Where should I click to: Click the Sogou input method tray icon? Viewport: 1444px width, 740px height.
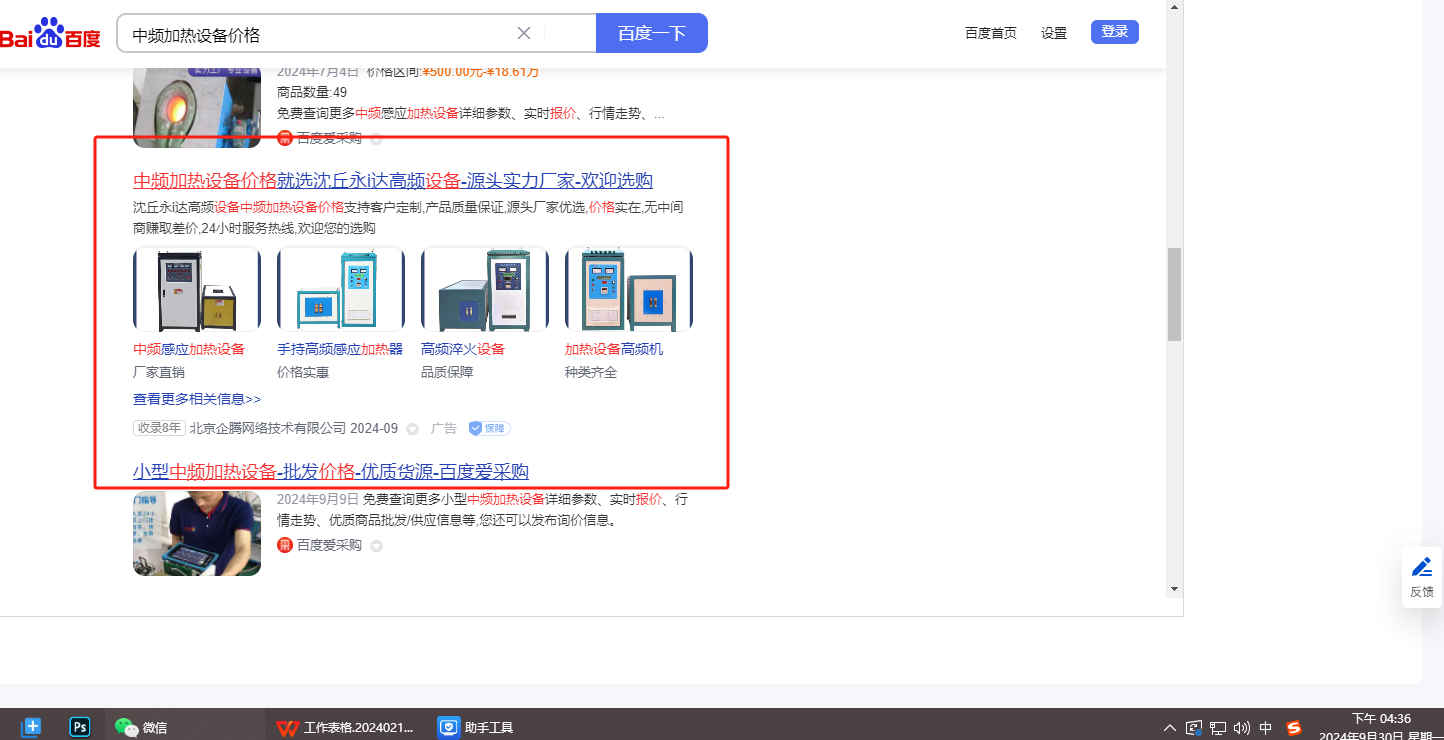coord(1294,728)
